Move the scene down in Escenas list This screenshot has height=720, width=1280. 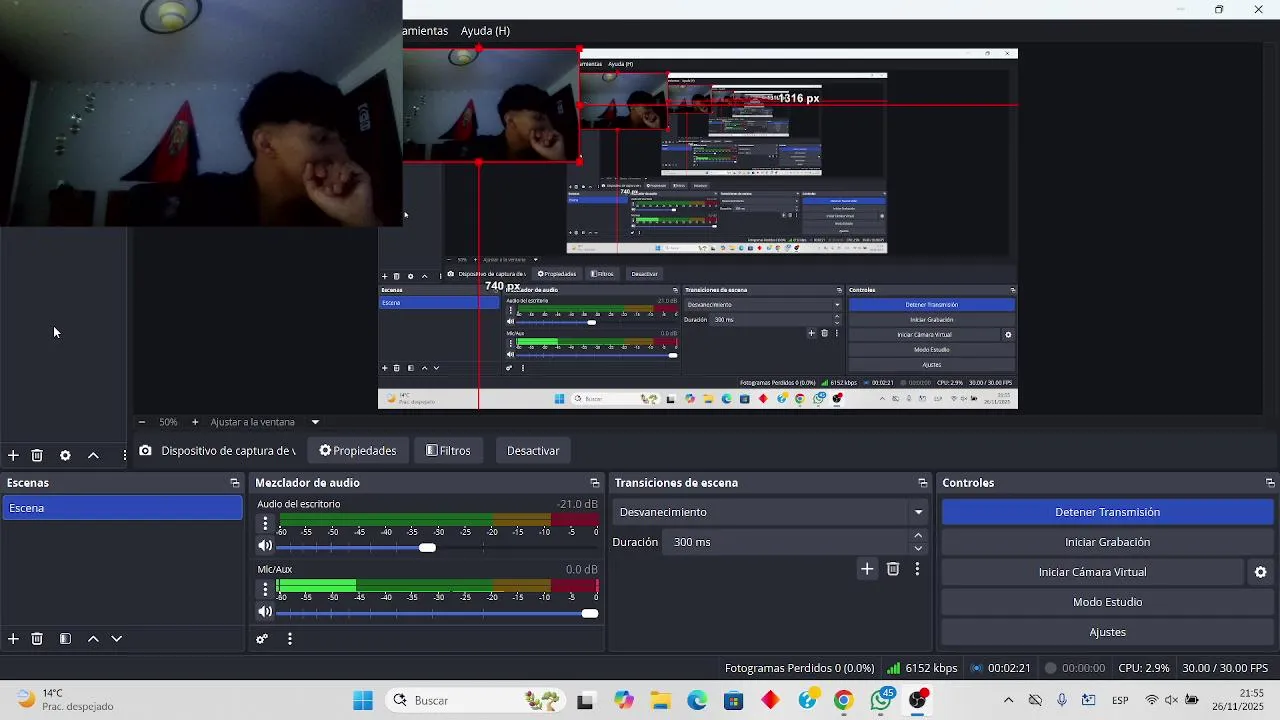[117, 638]
